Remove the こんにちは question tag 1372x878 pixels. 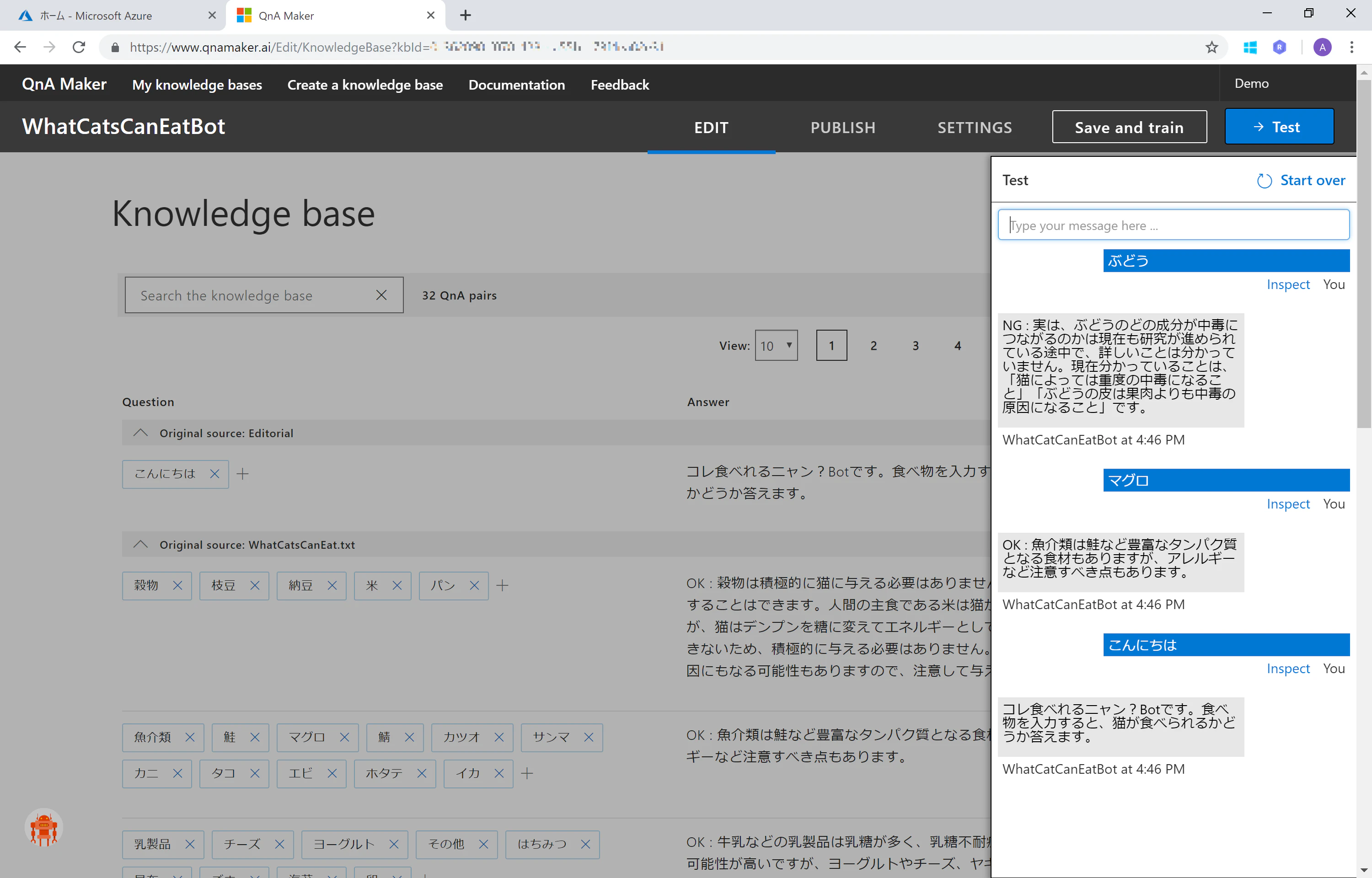click(x=214, y=474)
